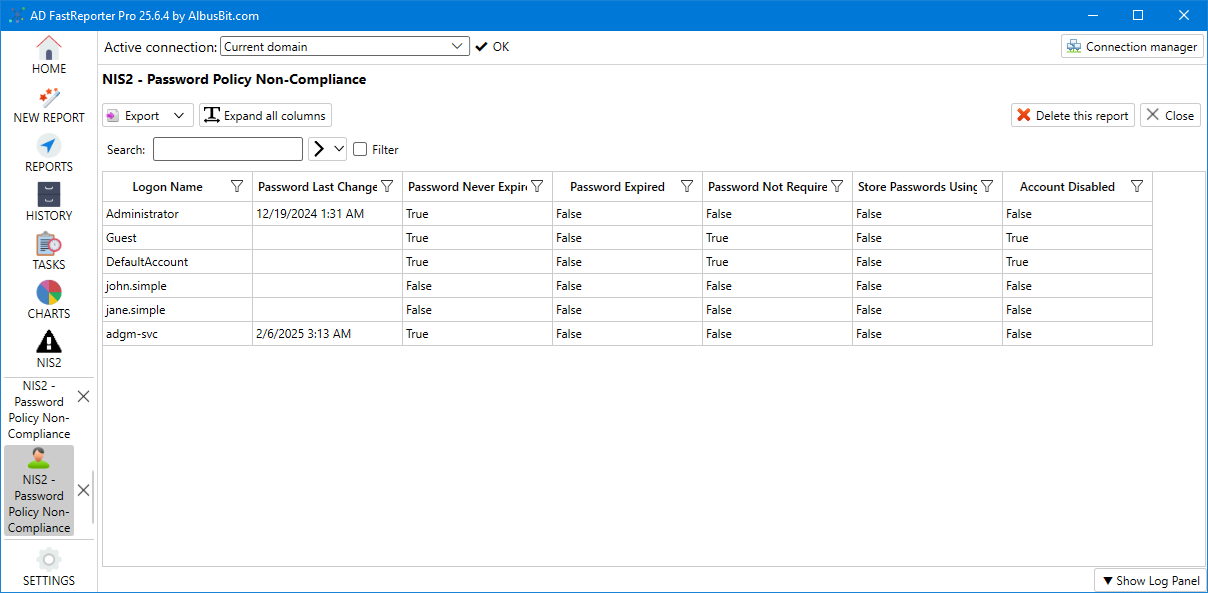The image size is (1208, 593).
Task: Open Connection manager
Action: click(x=1132, y=46)
